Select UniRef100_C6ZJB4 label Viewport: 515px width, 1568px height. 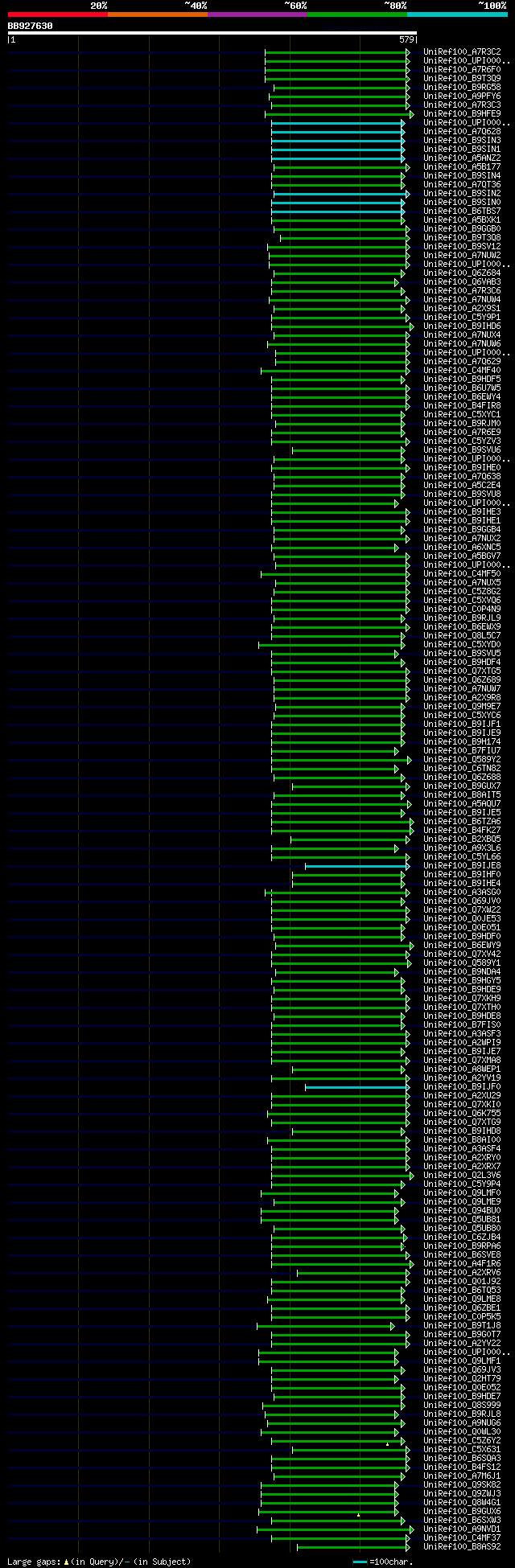pyautogui.click(x=462, y=1238)
